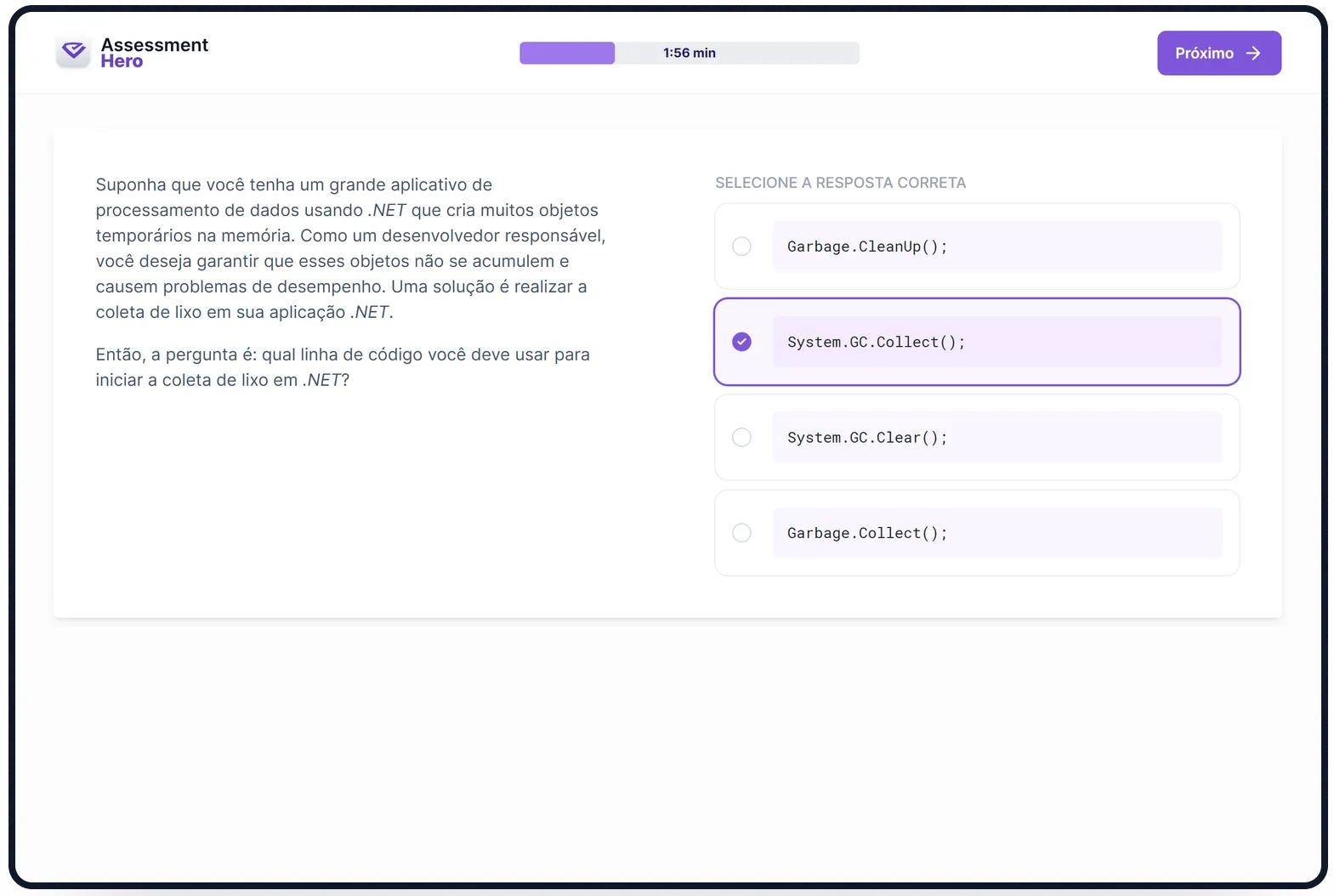Click the System.GC.Clear(); code text
Screen dimensions: 1334x896
[867, 438]
